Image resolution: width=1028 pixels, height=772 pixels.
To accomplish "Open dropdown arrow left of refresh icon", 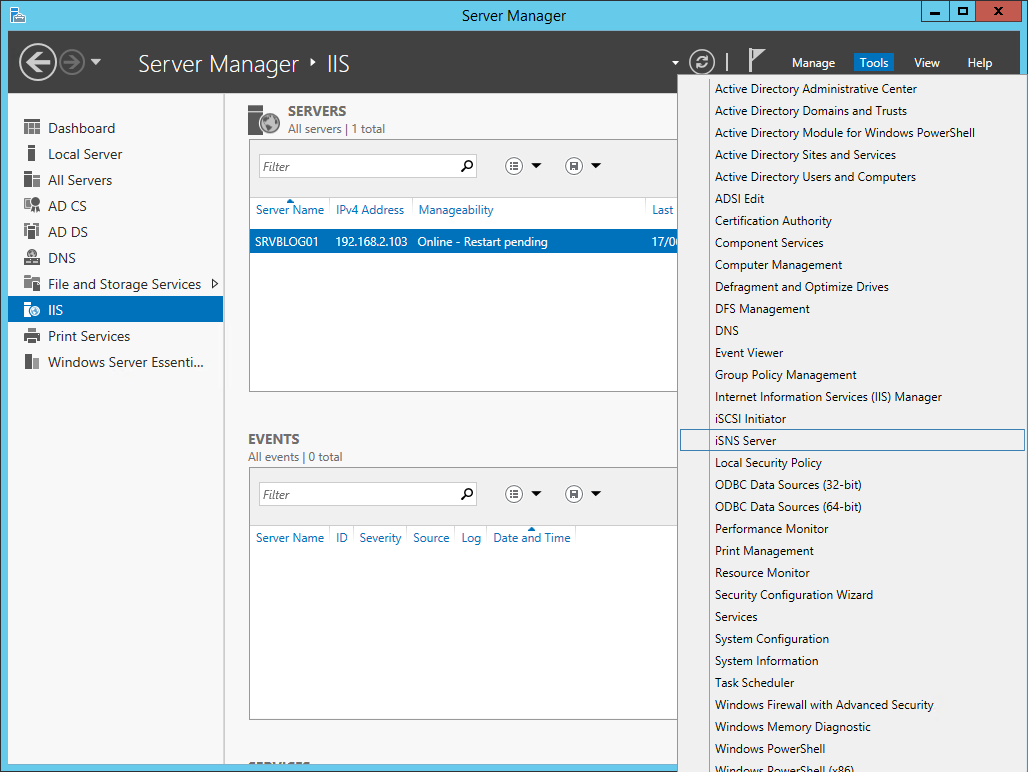I will coord(675,63).
